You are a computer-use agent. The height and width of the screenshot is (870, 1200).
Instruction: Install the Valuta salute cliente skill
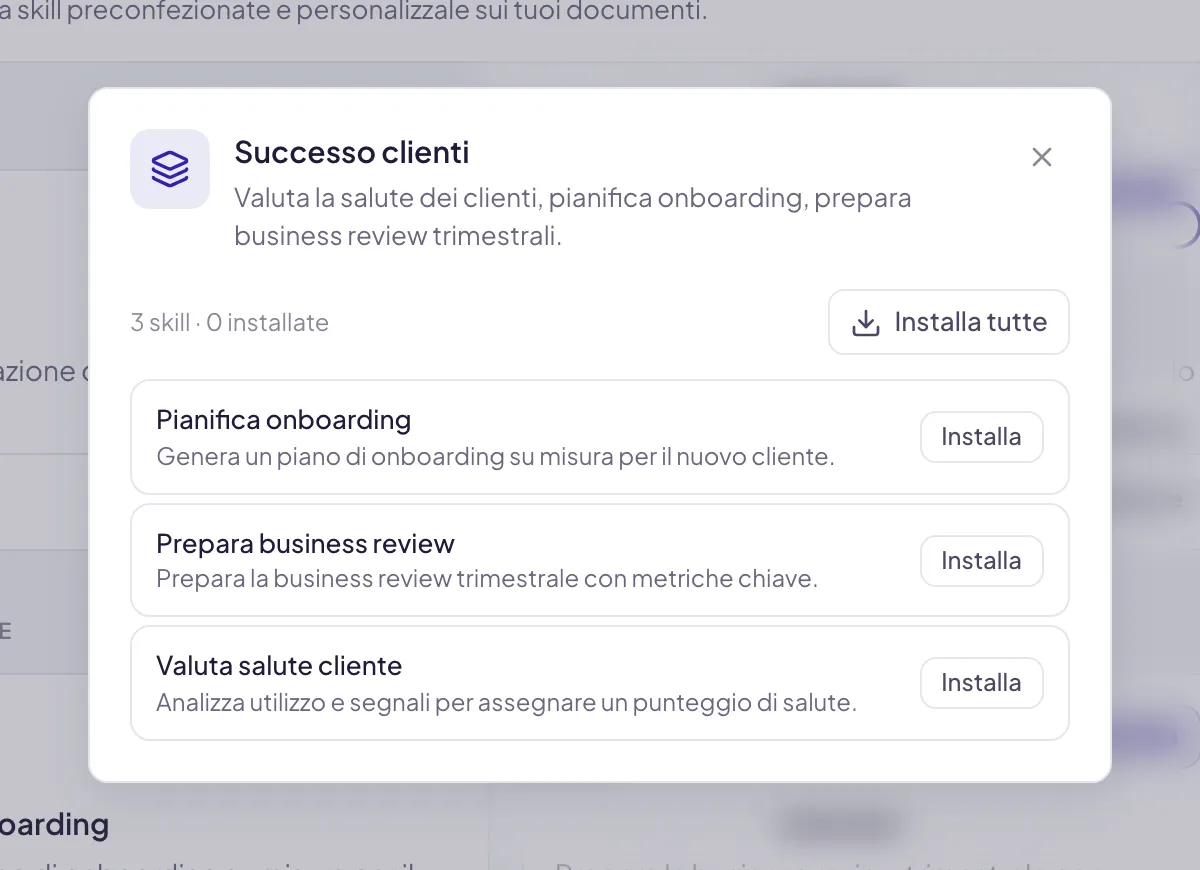(x=982, y=683)
